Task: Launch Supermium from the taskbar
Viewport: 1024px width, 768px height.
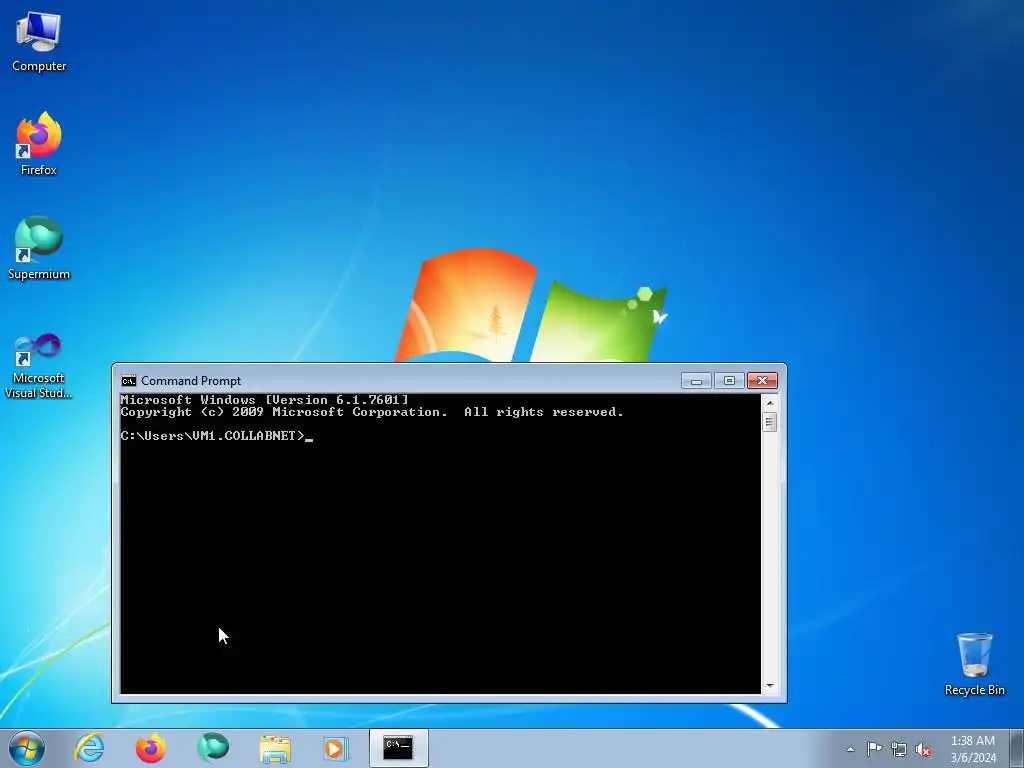Action: [213, 748]
